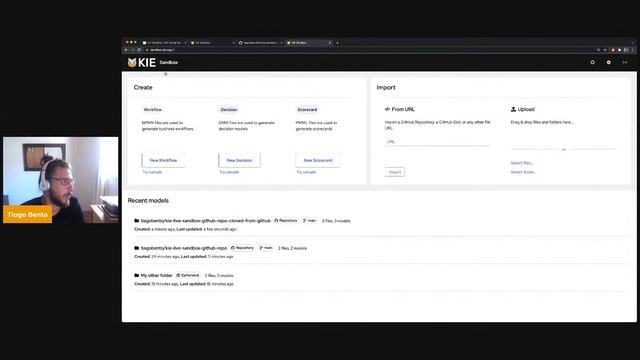Reload the page with browser refresh icon

click(x=139, y=50)
